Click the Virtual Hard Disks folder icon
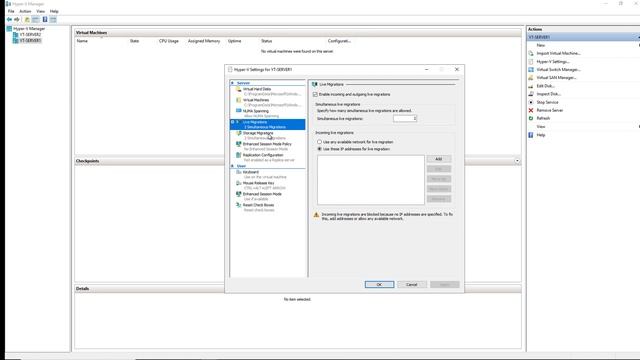This screenshot has width=640, height=360. [239, 89]
